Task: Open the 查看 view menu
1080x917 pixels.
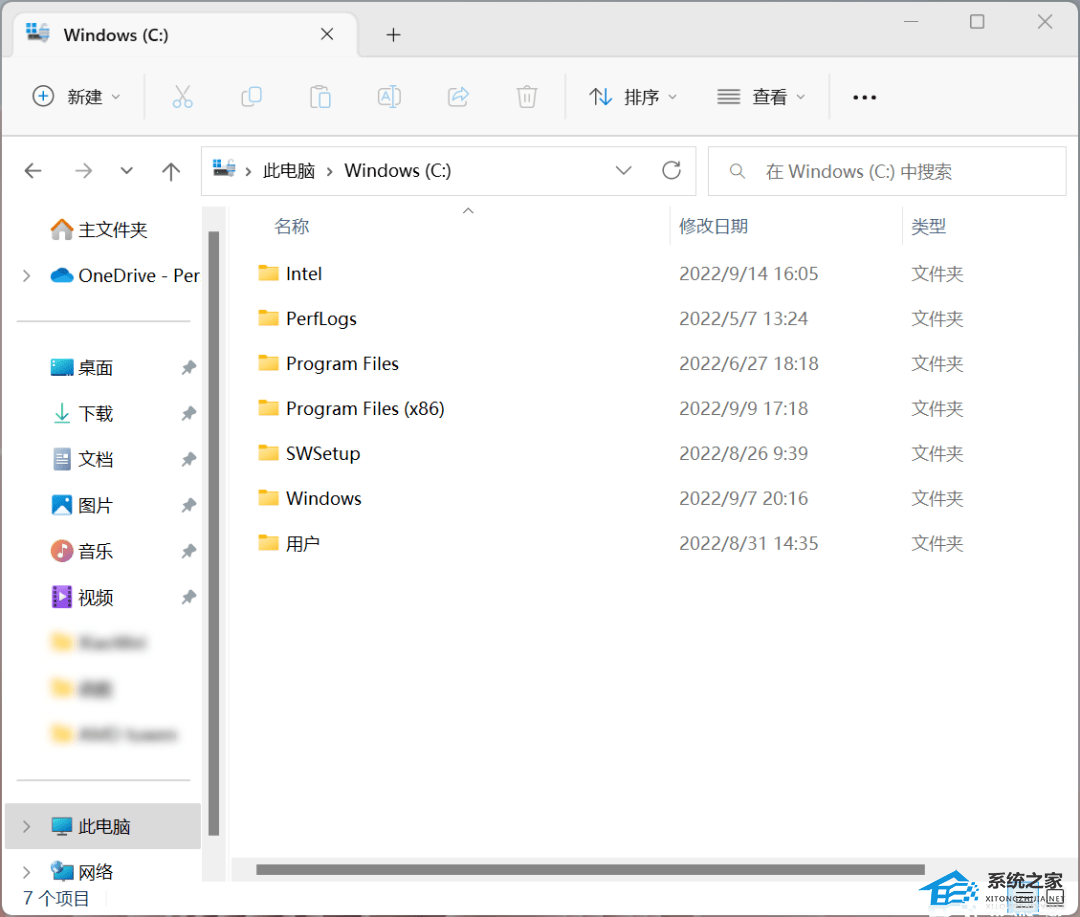Action: [x=762, y=96]
